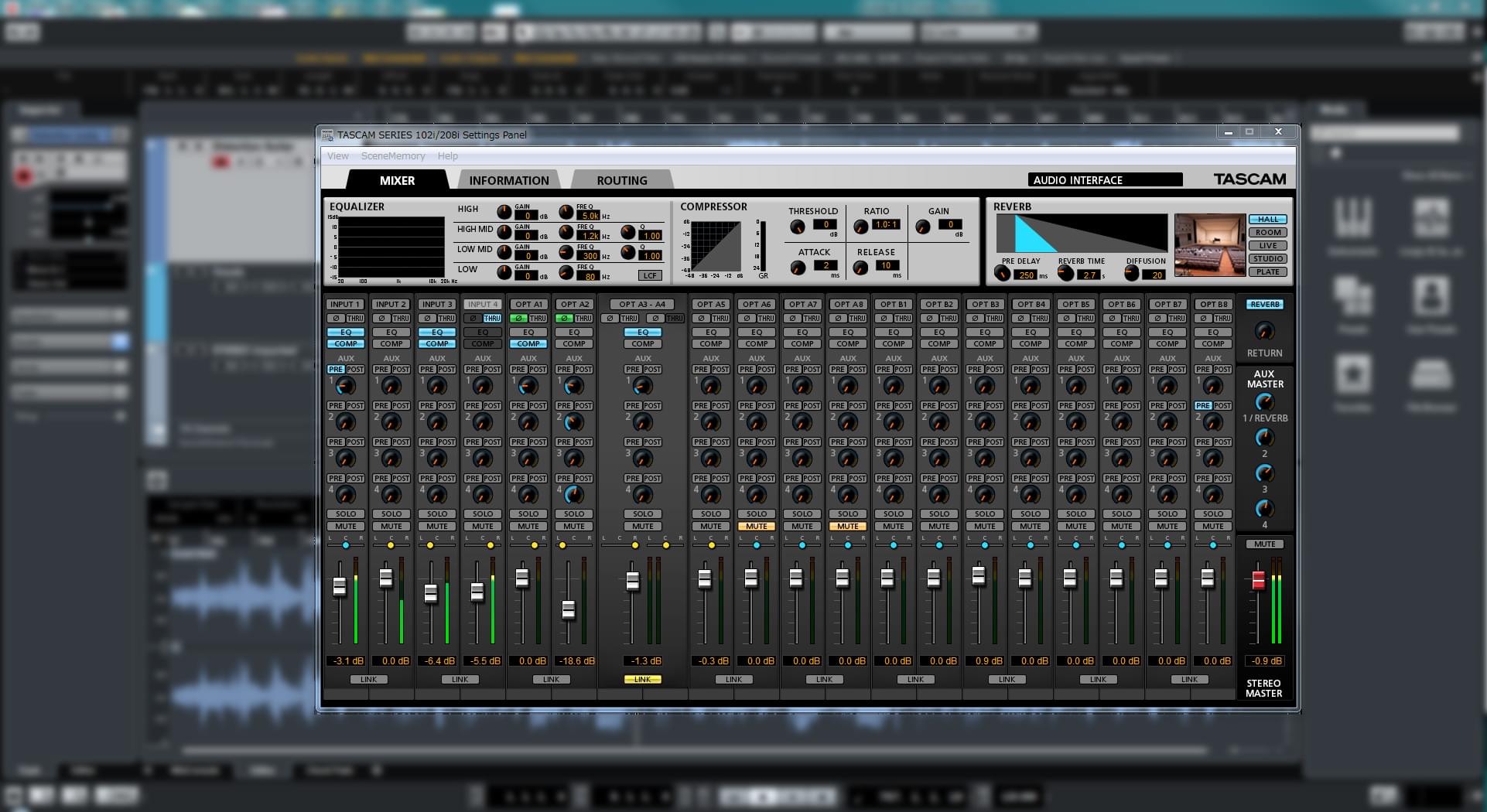Click the AUX MASTER 2 knob
Viewport: 1487px width, 812px height.
click(x=1264, y=438)
